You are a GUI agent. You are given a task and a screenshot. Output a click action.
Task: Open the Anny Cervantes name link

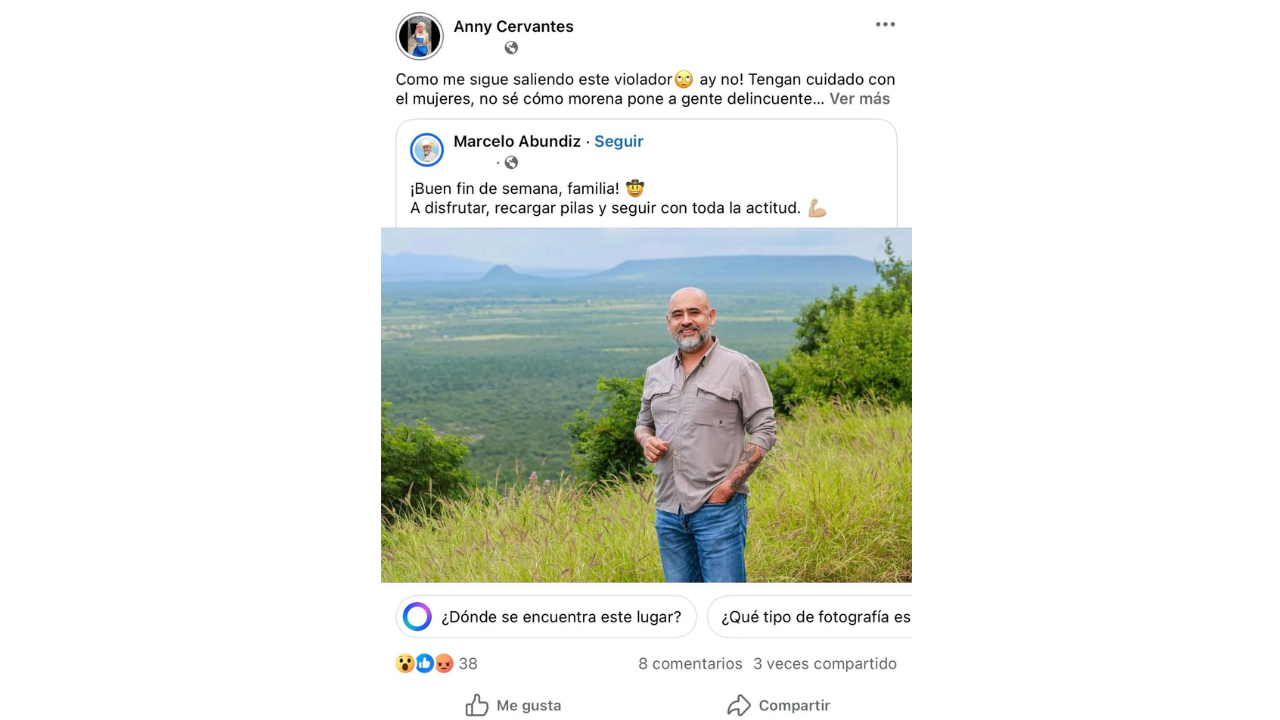click(513, 27)
